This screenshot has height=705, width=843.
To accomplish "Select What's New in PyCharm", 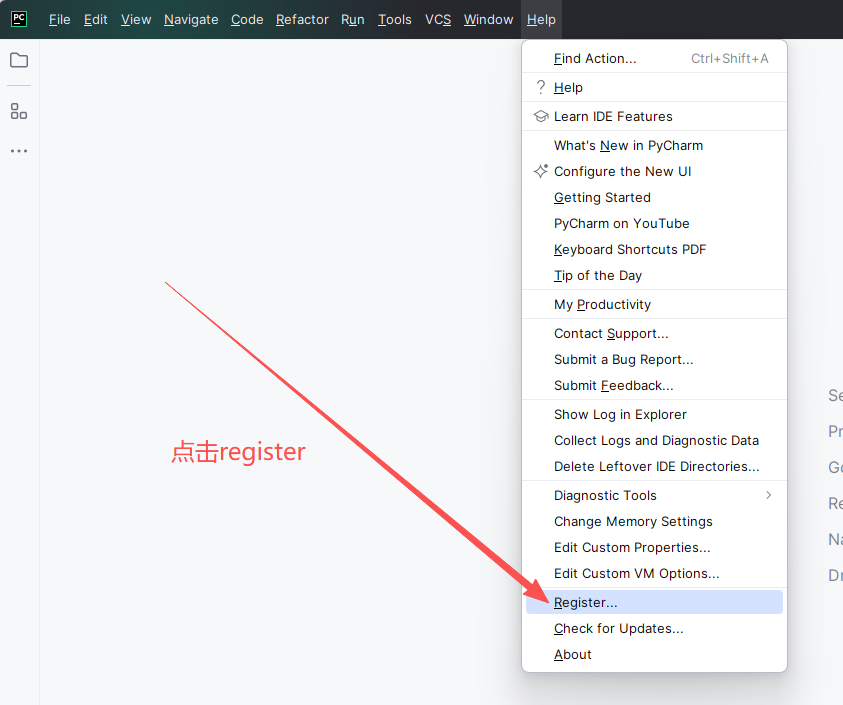I will pos(654,145).
